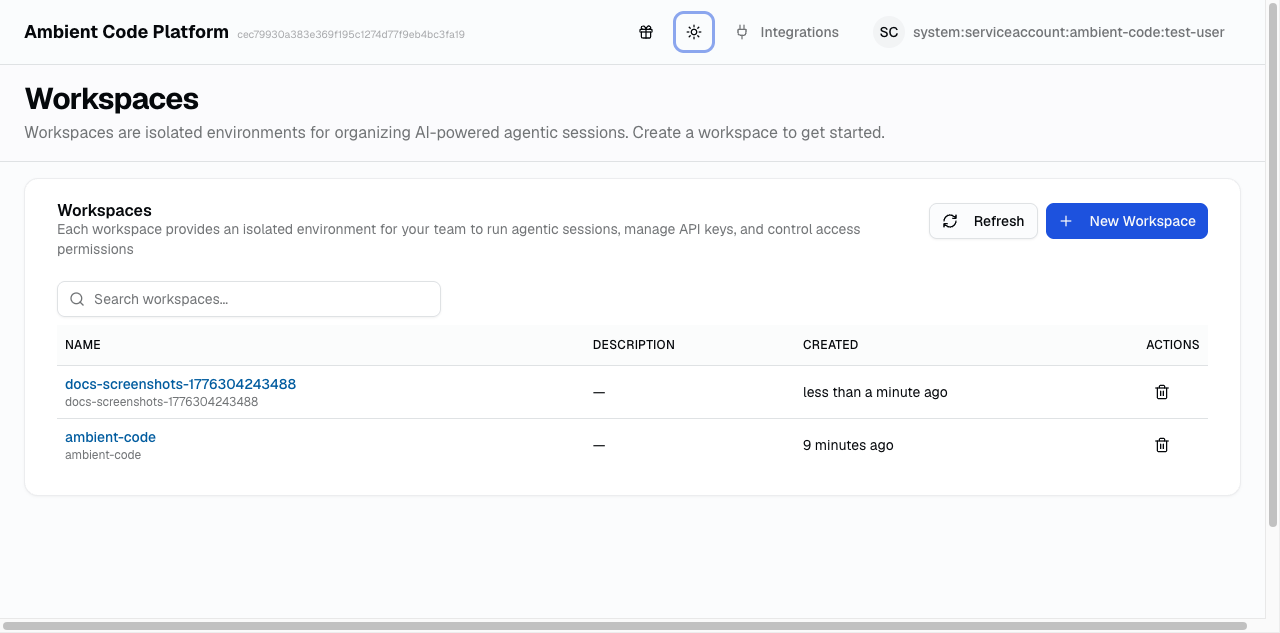Sort workspaces by the CREATED column
The width and height of the screenshot is (1280, 633).
[x=830, y=344]
